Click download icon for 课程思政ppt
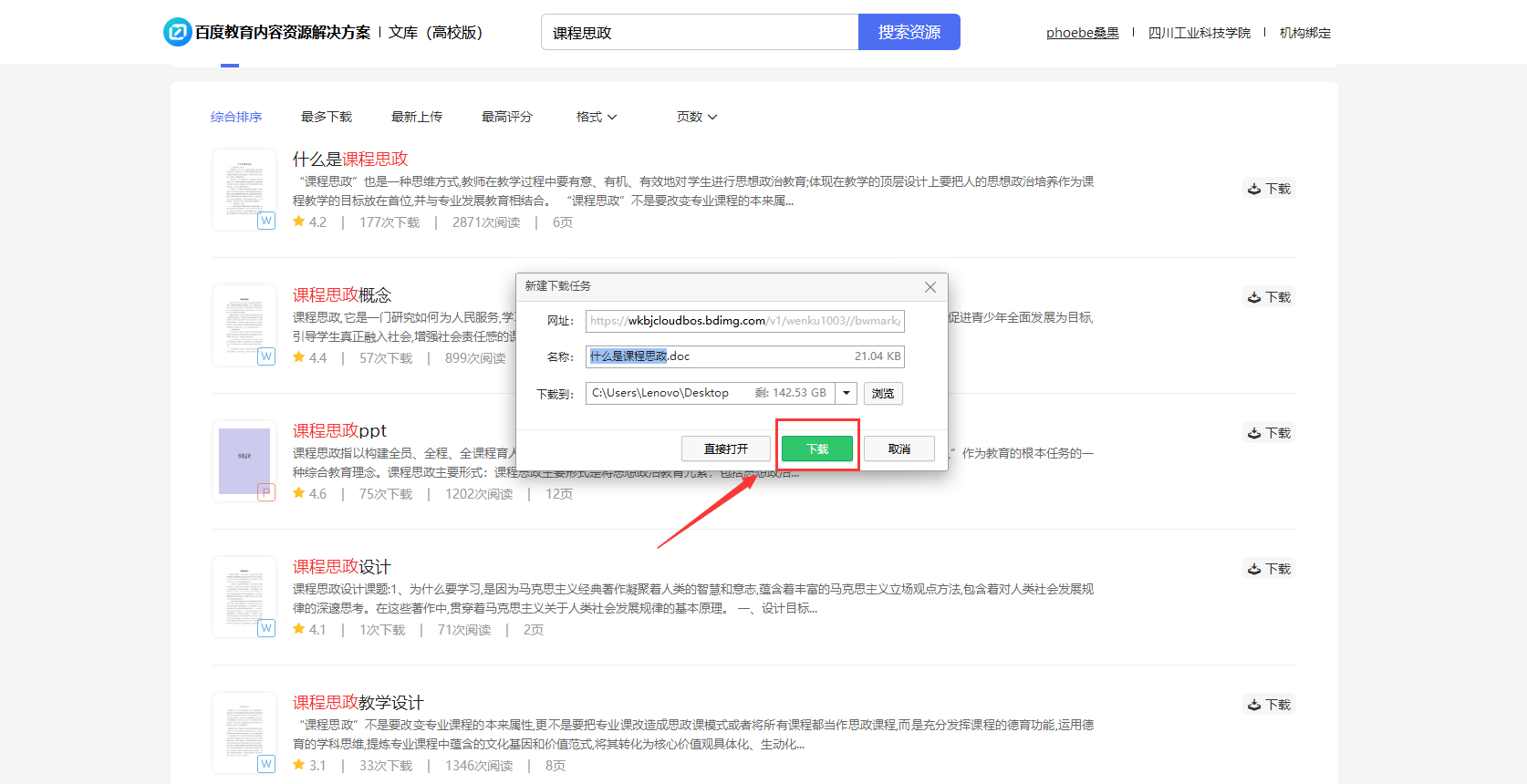Screen dimensions: 1527x784 1254,433
